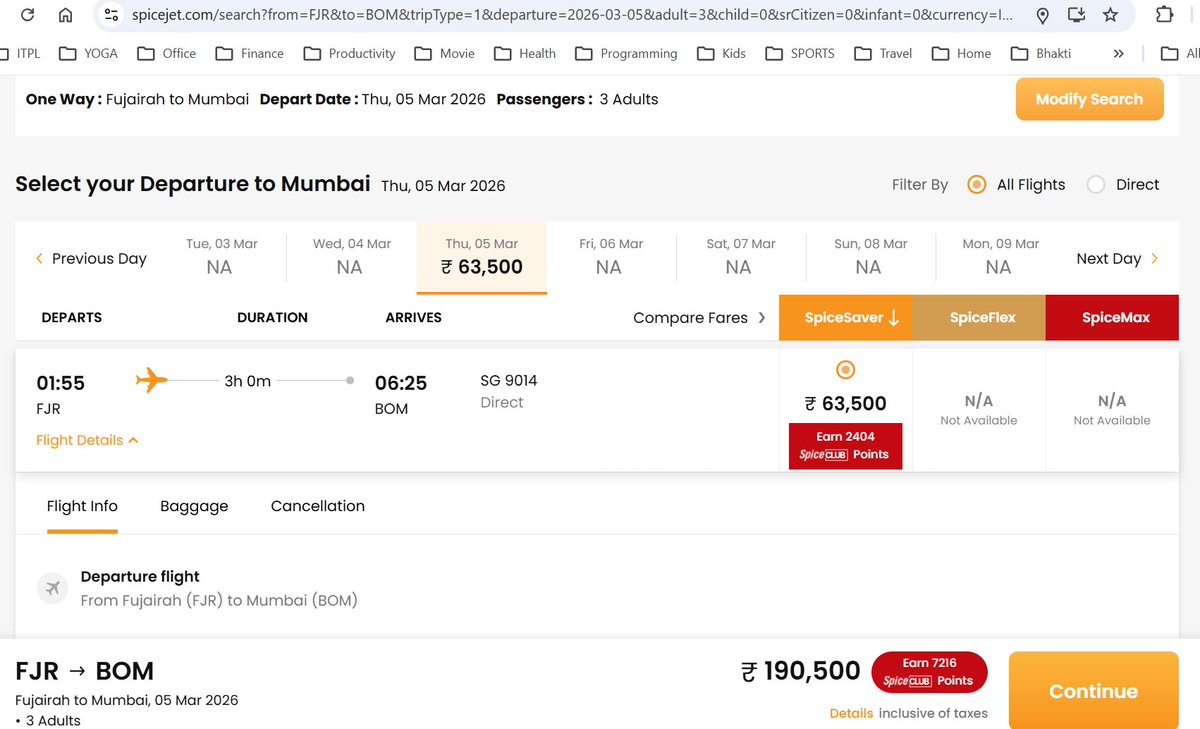Go to browser home page icon

tap(66, 15)
